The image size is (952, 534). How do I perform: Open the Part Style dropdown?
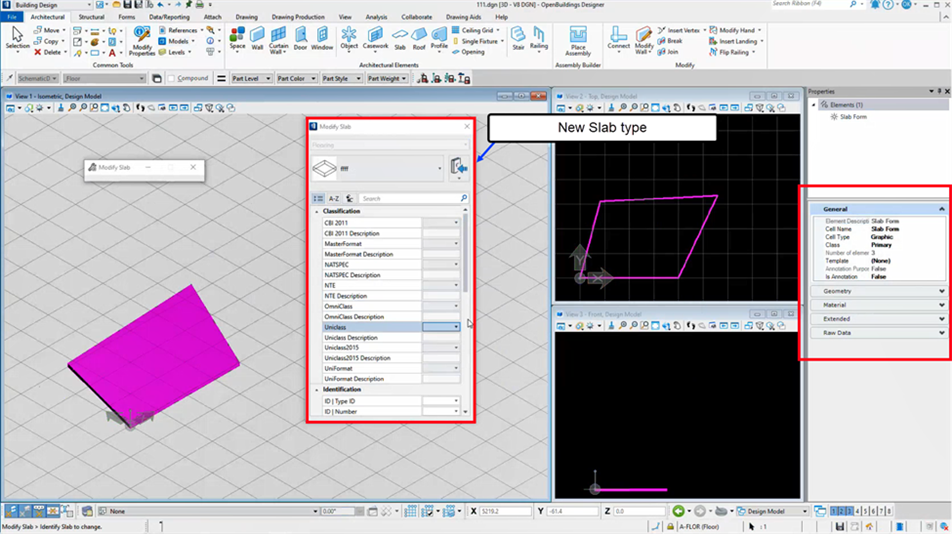coord(341,78)
